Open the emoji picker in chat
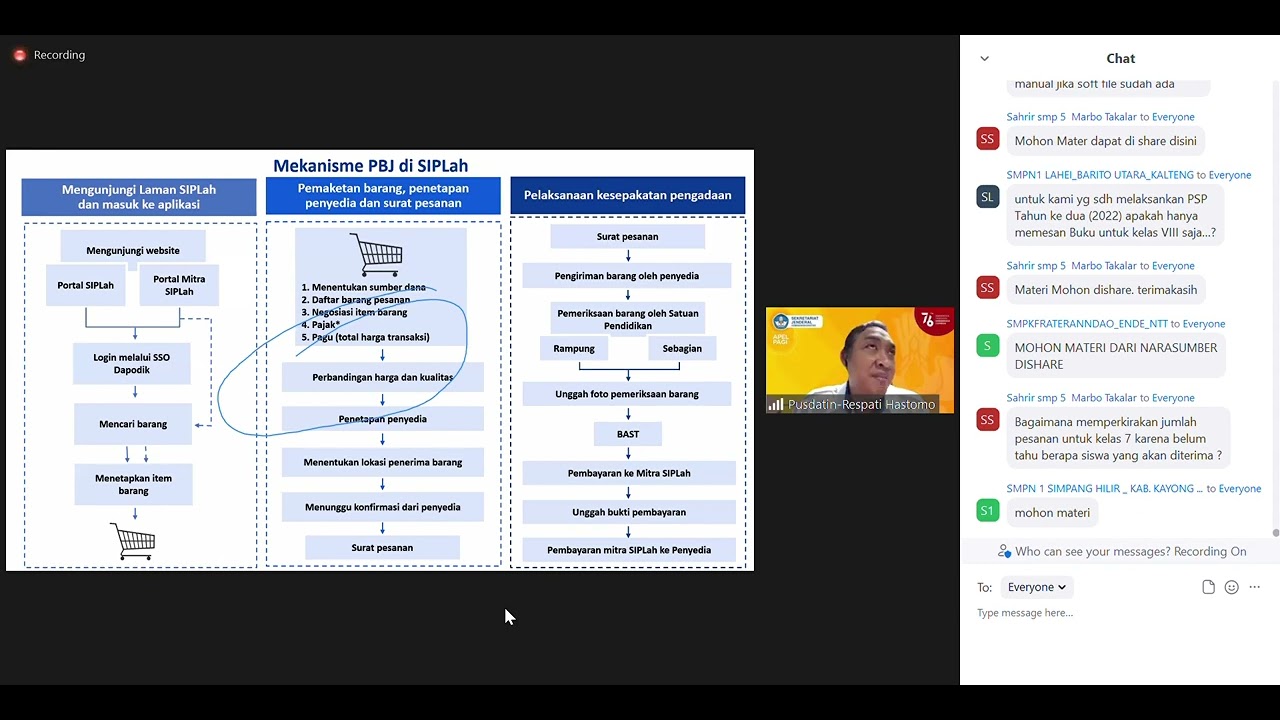The height and width of the screenshot is (720, 1280). click(x=1231, y=587)
